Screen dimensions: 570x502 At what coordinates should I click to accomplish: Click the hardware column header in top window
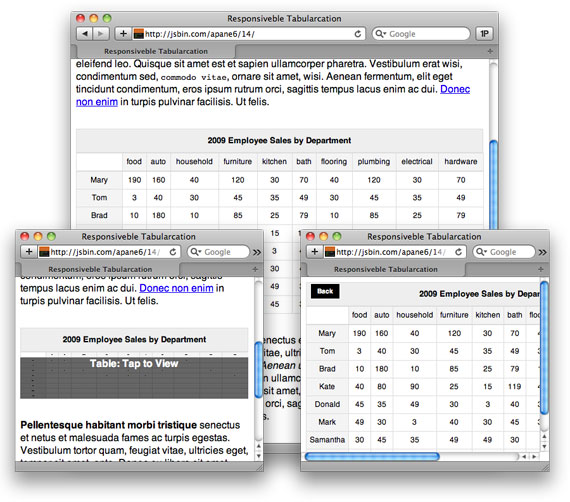pyautogui.click(x=461, y=161)
